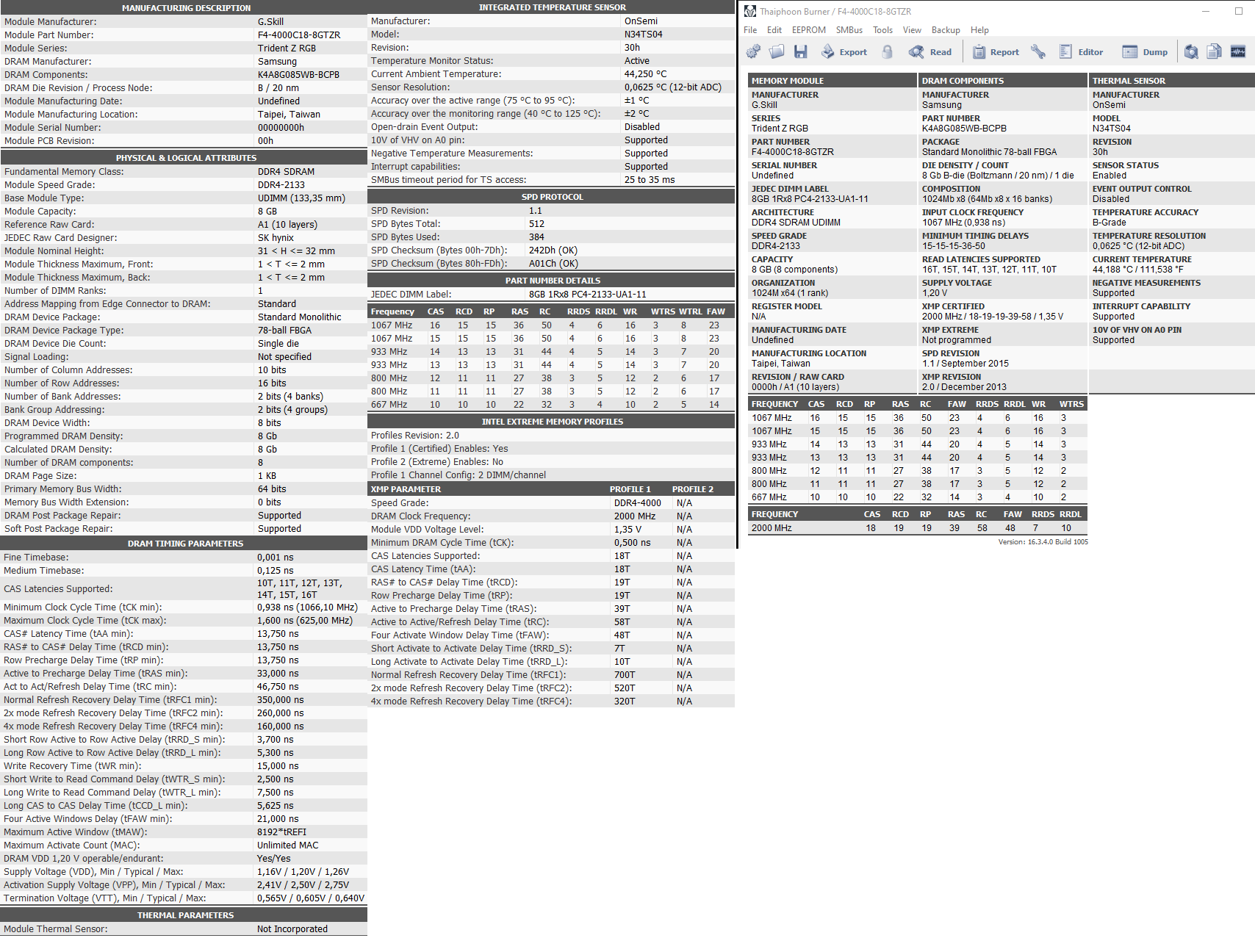This screenshot has height=952, width=1255.
Task: Select the minimum timing delays 15-15-15-36-50
Action: (x=953, y=246)
